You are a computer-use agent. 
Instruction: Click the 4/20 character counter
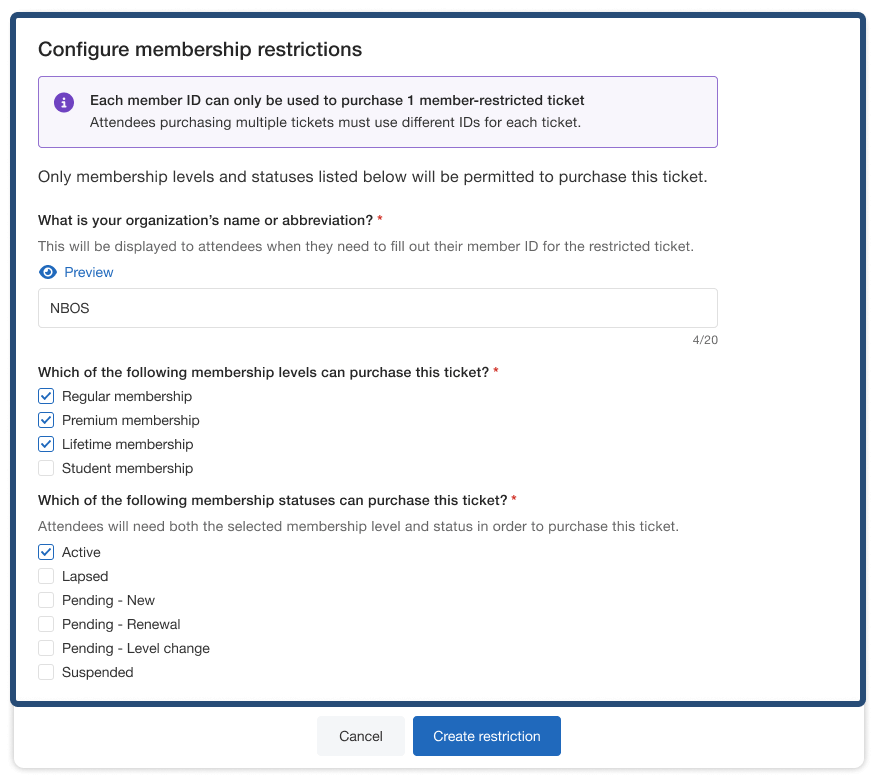(704, 340)
